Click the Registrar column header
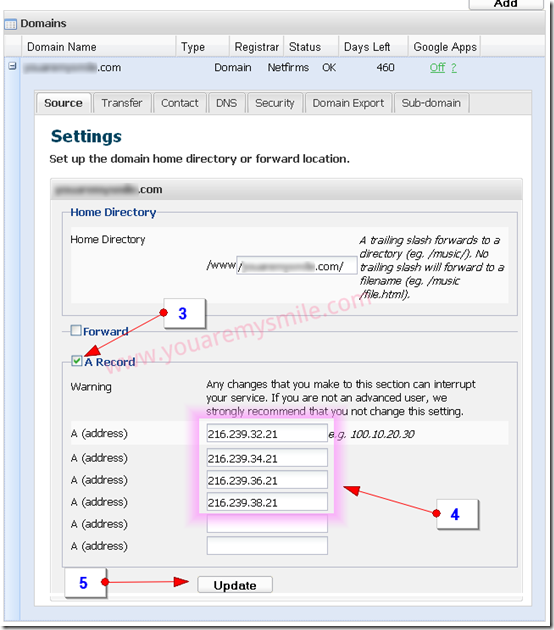Image resolution: width=554 pixels, height=630 pixels. [257, 47]
